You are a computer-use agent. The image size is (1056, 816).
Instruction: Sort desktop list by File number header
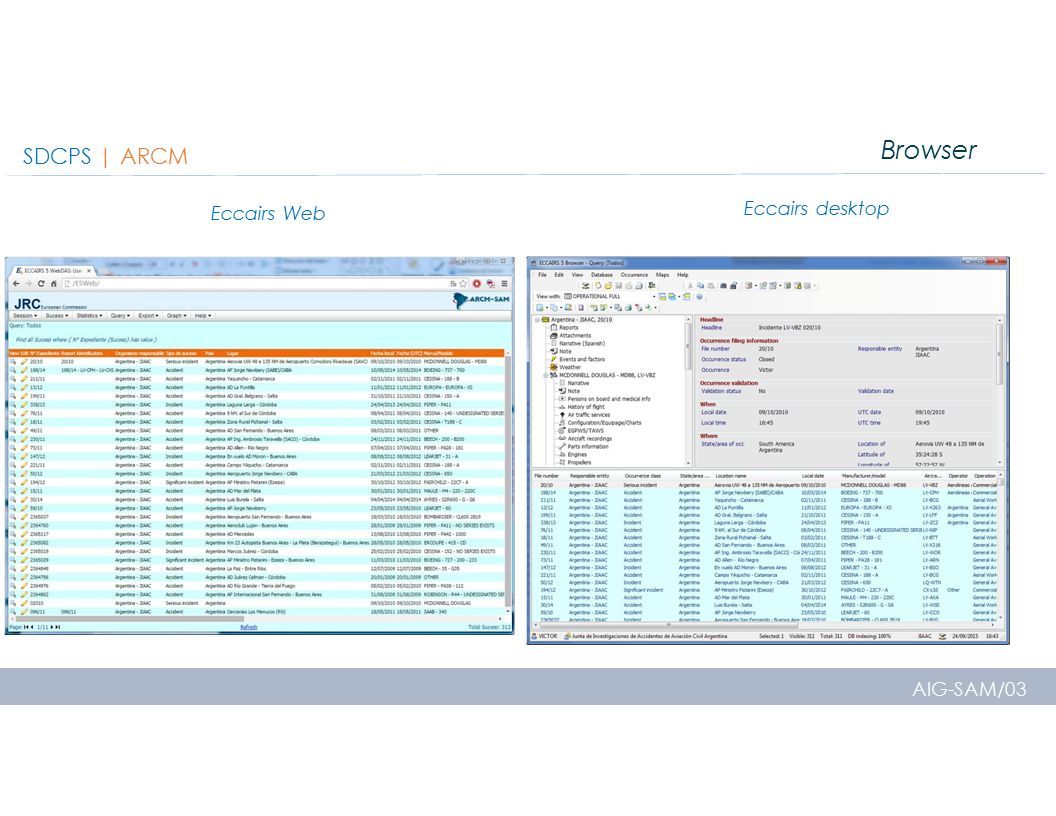point(547,476)
